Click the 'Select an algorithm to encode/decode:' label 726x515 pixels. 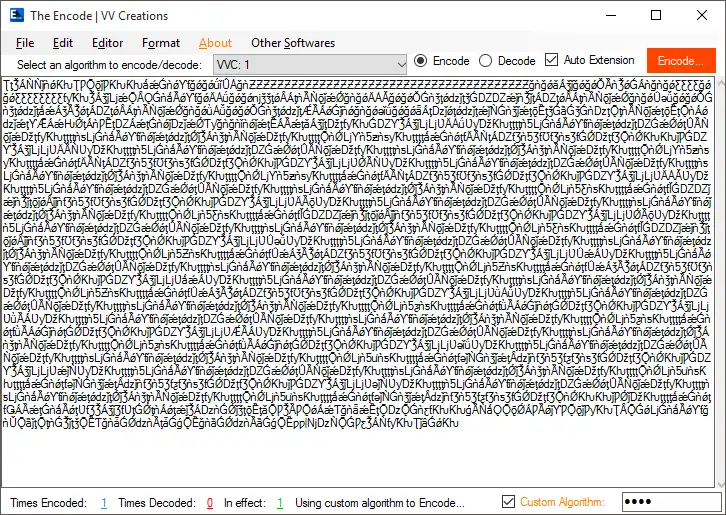pos(110,65)
